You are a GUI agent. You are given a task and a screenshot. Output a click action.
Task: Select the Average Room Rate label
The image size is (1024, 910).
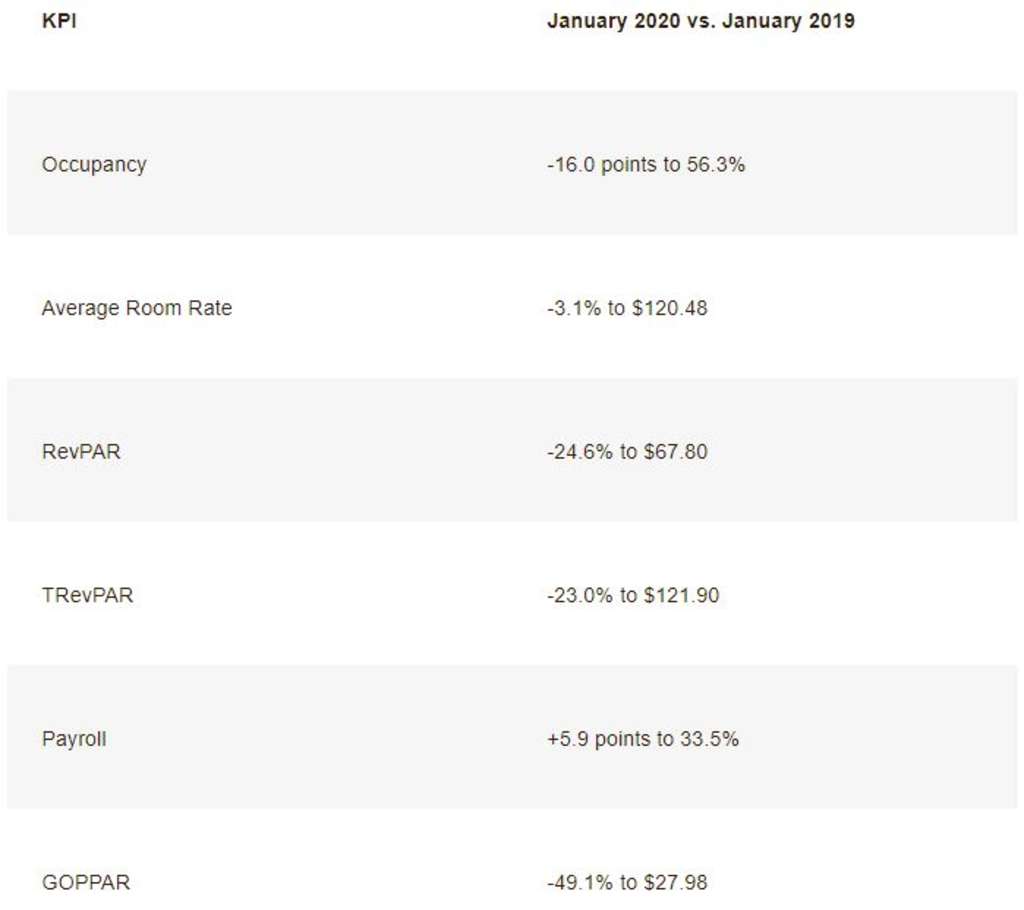pyautogui.click(x=136, y=308)
